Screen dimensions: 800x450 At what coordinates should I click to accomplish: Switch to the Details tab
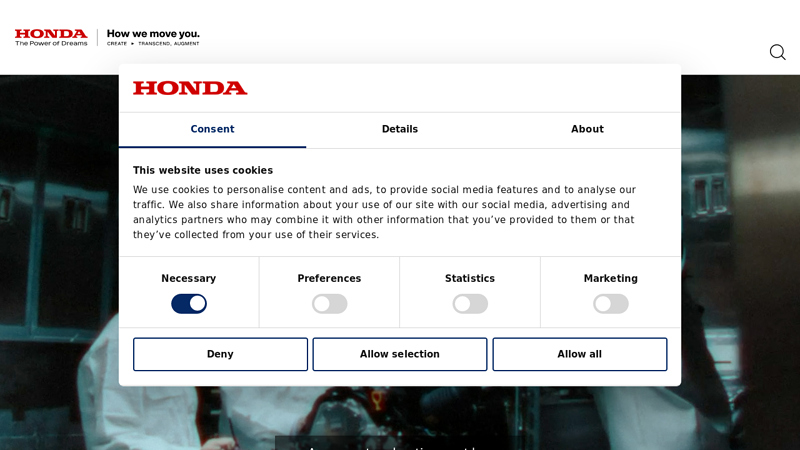click(400, 130)
